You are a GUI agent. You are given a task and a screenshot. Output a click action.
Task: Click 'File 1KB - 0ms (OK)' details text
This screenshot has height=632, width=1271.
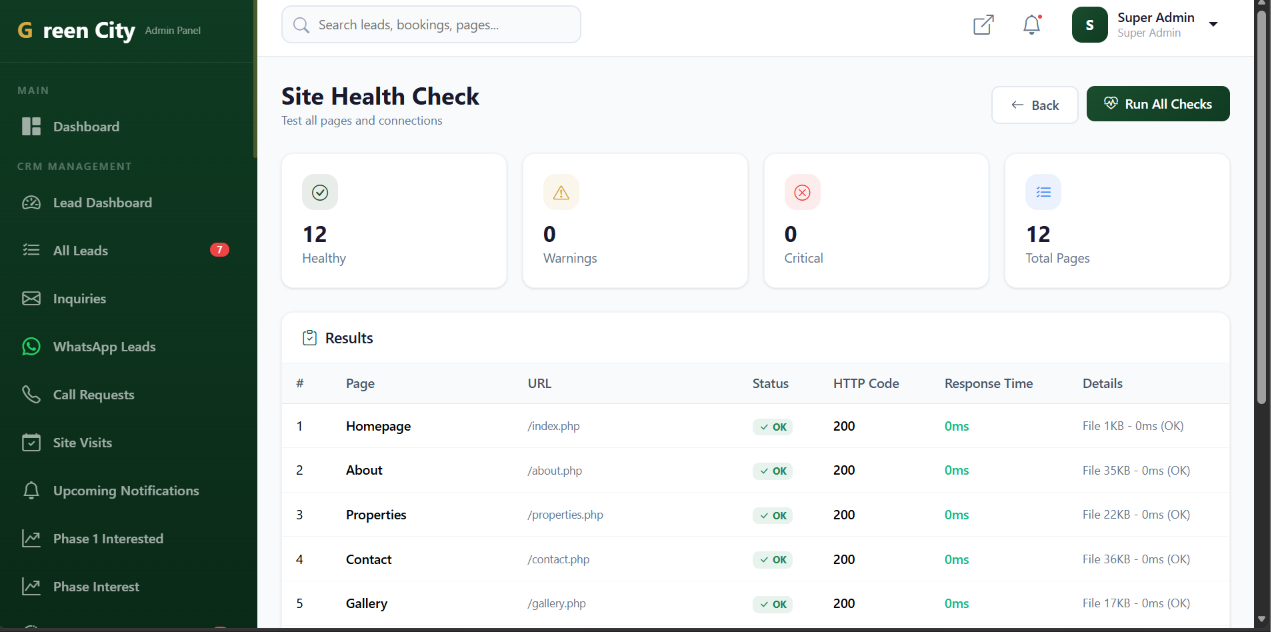[x=1133, y=426]
